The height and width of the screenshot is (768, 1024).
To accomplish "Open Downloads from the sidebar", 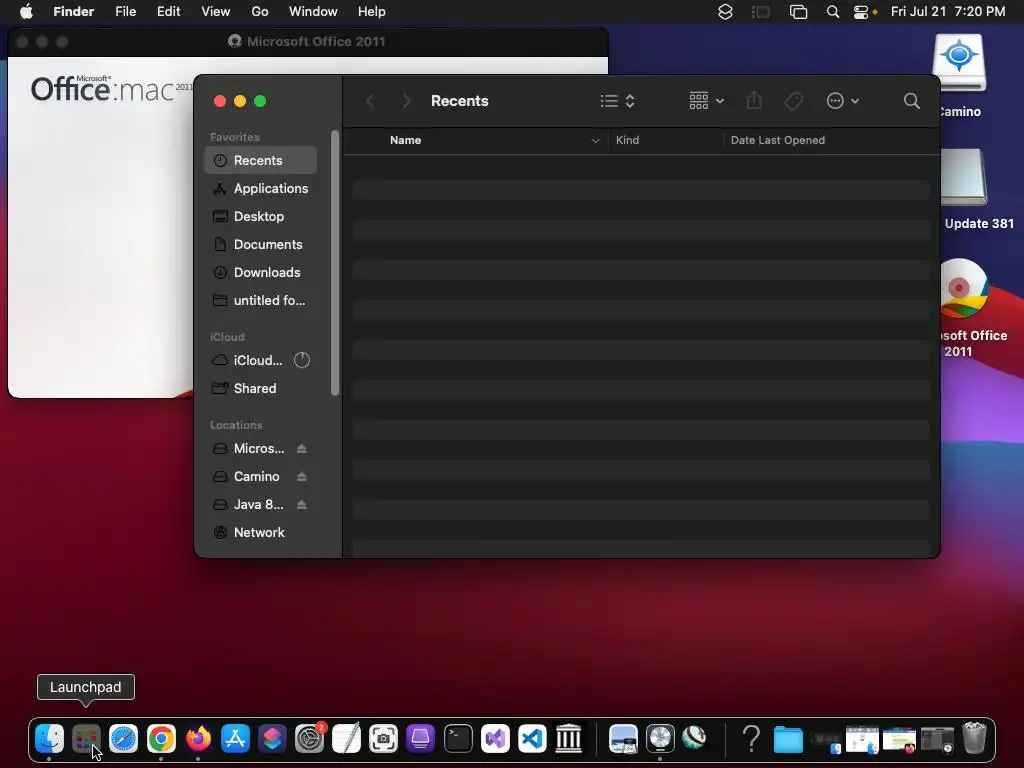I will click(261, 273).
